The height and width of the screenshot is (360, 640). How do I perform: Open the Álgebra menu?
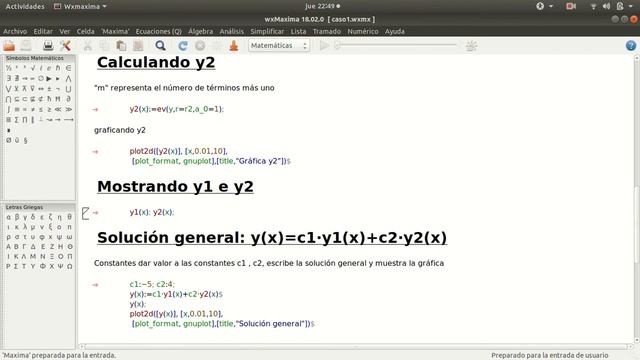pos(200,31)
